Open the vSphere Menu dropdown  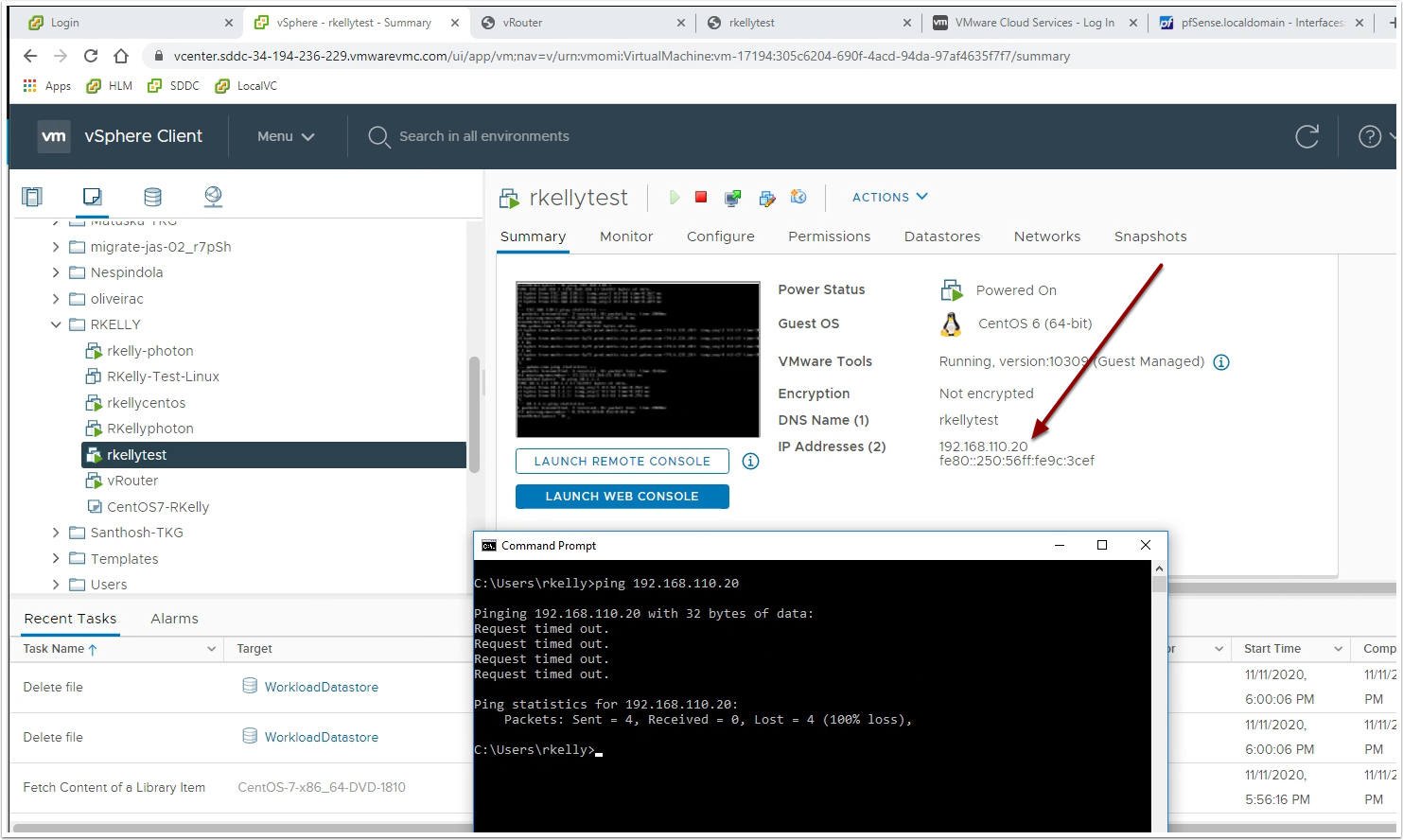click(x=286, y=136)
